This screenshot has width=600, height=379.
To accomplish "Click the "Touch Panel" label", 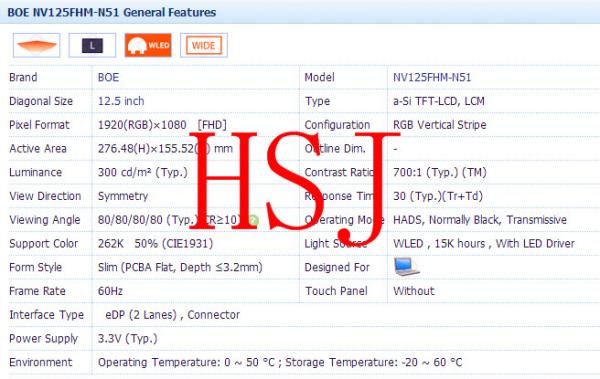I will (x=336, y=291).
